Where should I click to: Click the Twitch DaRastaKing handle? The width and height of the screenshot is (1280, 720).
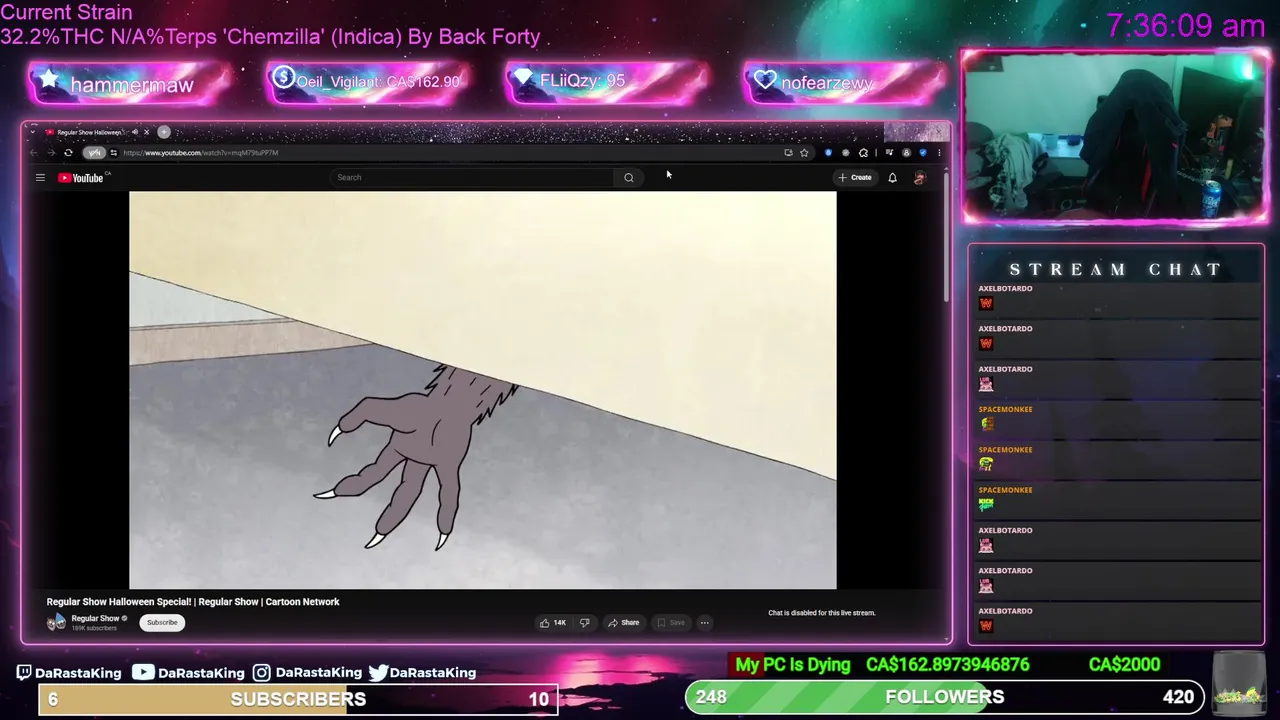tap(69, 673)
